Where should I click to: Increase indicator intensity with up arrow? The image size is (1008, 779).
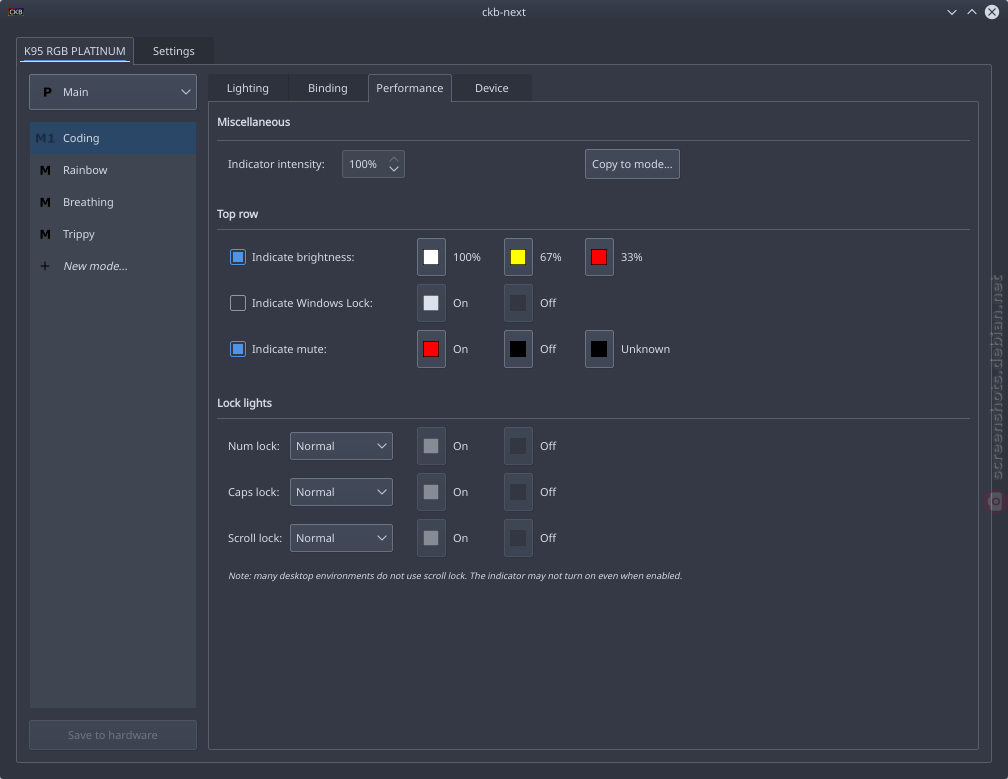[x=394, y=159]
